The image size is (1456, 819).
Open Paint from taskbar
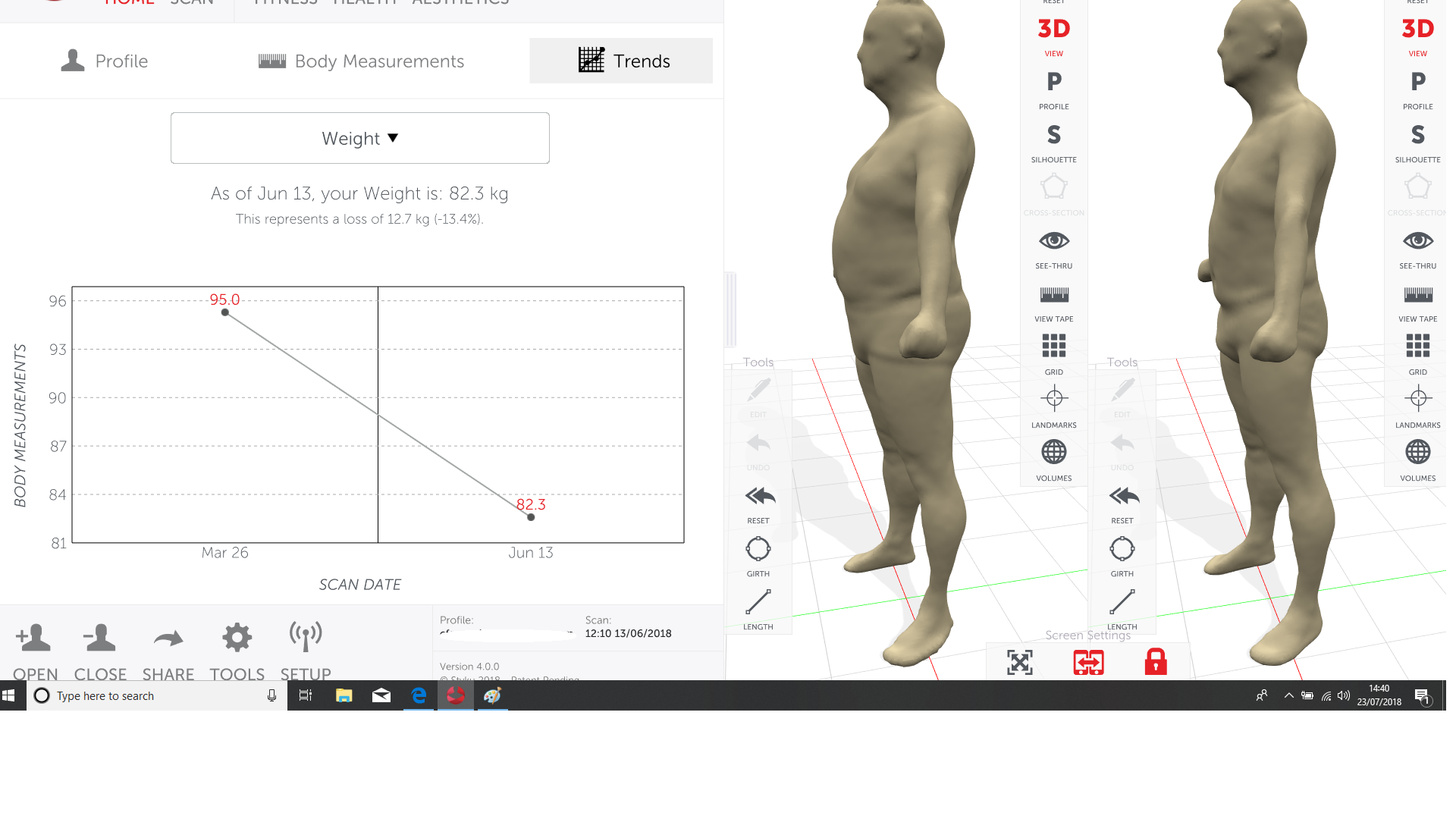pyautogui.click(x=493, y=695)
